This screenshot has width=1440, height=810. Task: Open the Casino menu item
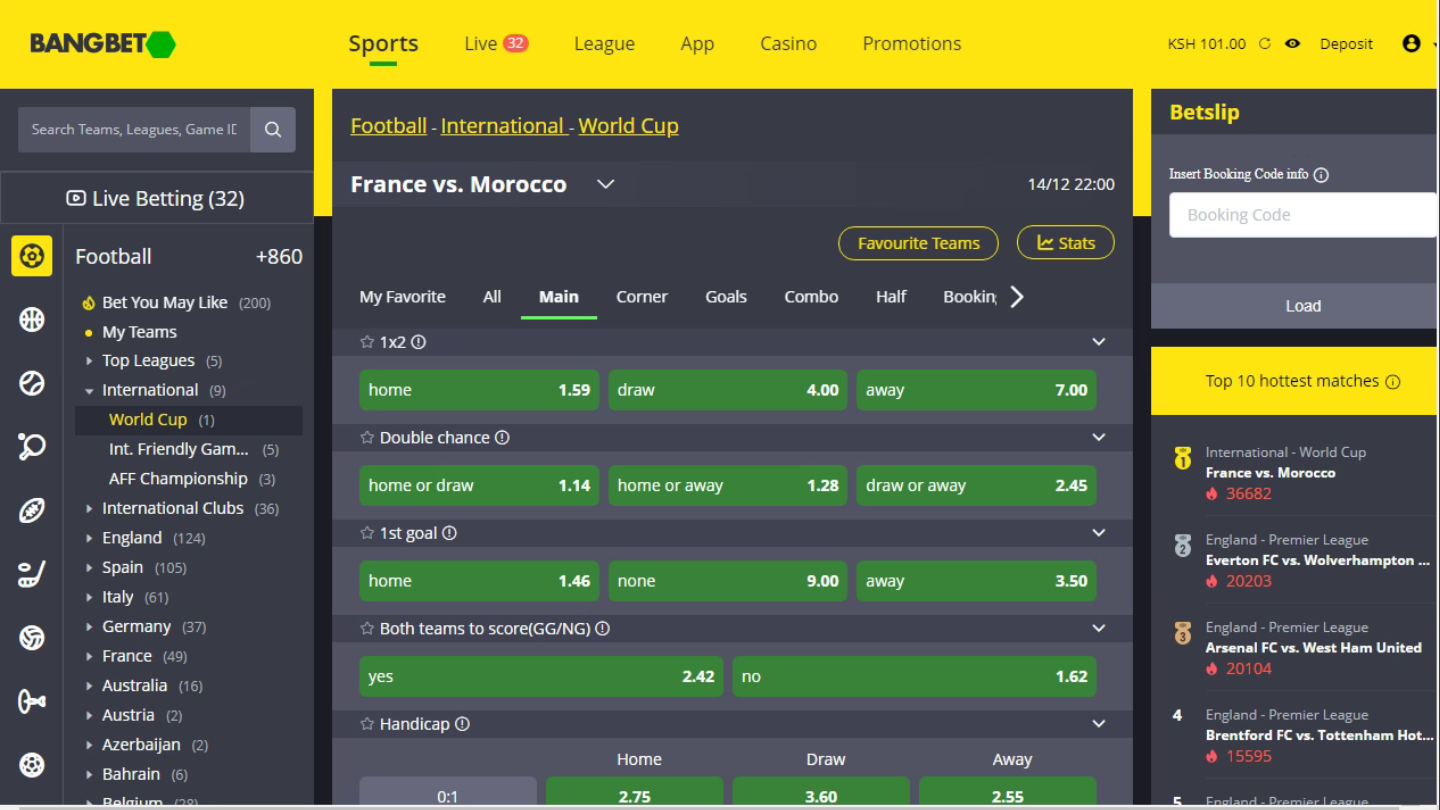[x=788, y=44]
